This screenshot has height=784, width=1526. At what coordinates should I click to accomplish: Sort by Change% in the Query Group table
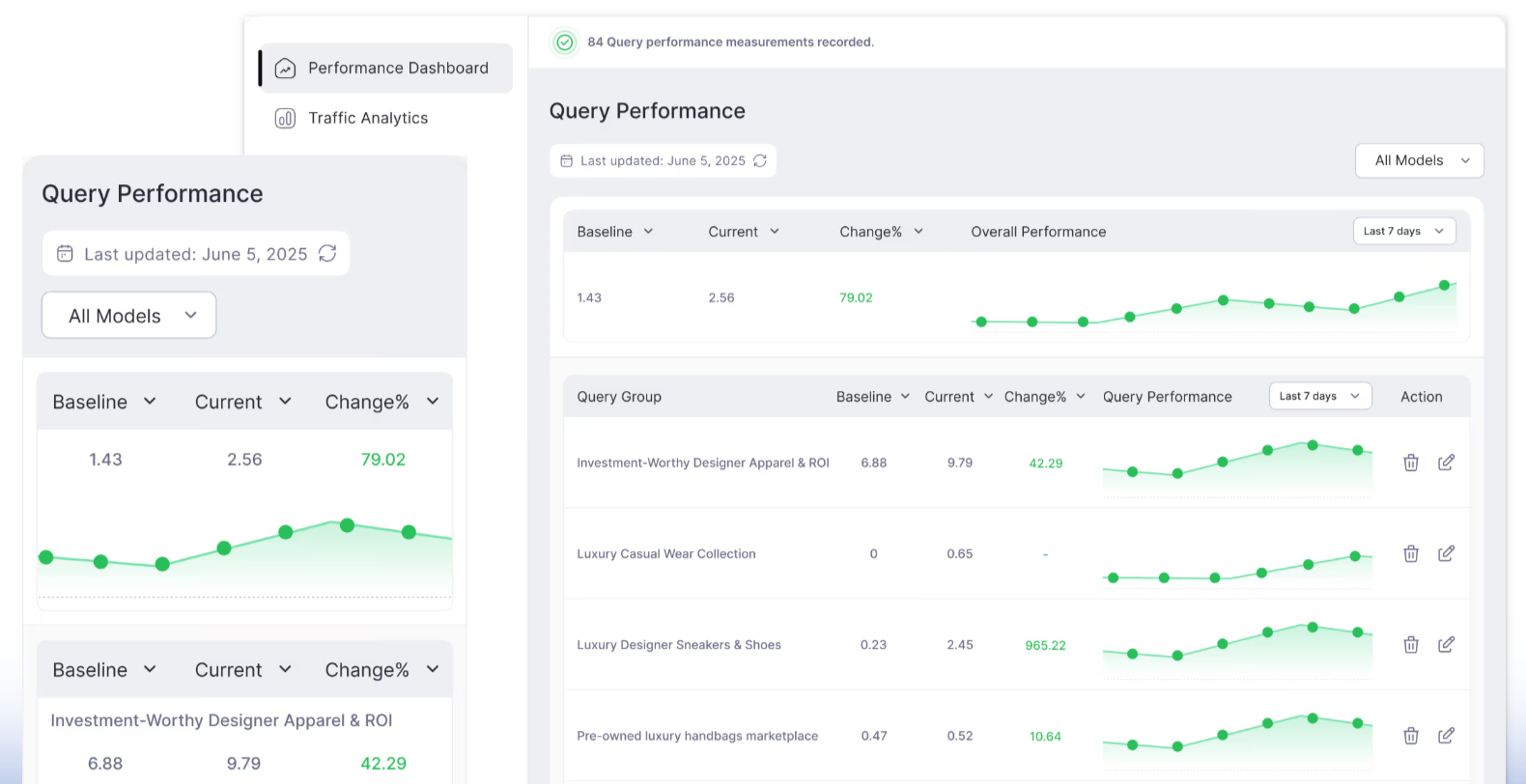pos(1044,397)
